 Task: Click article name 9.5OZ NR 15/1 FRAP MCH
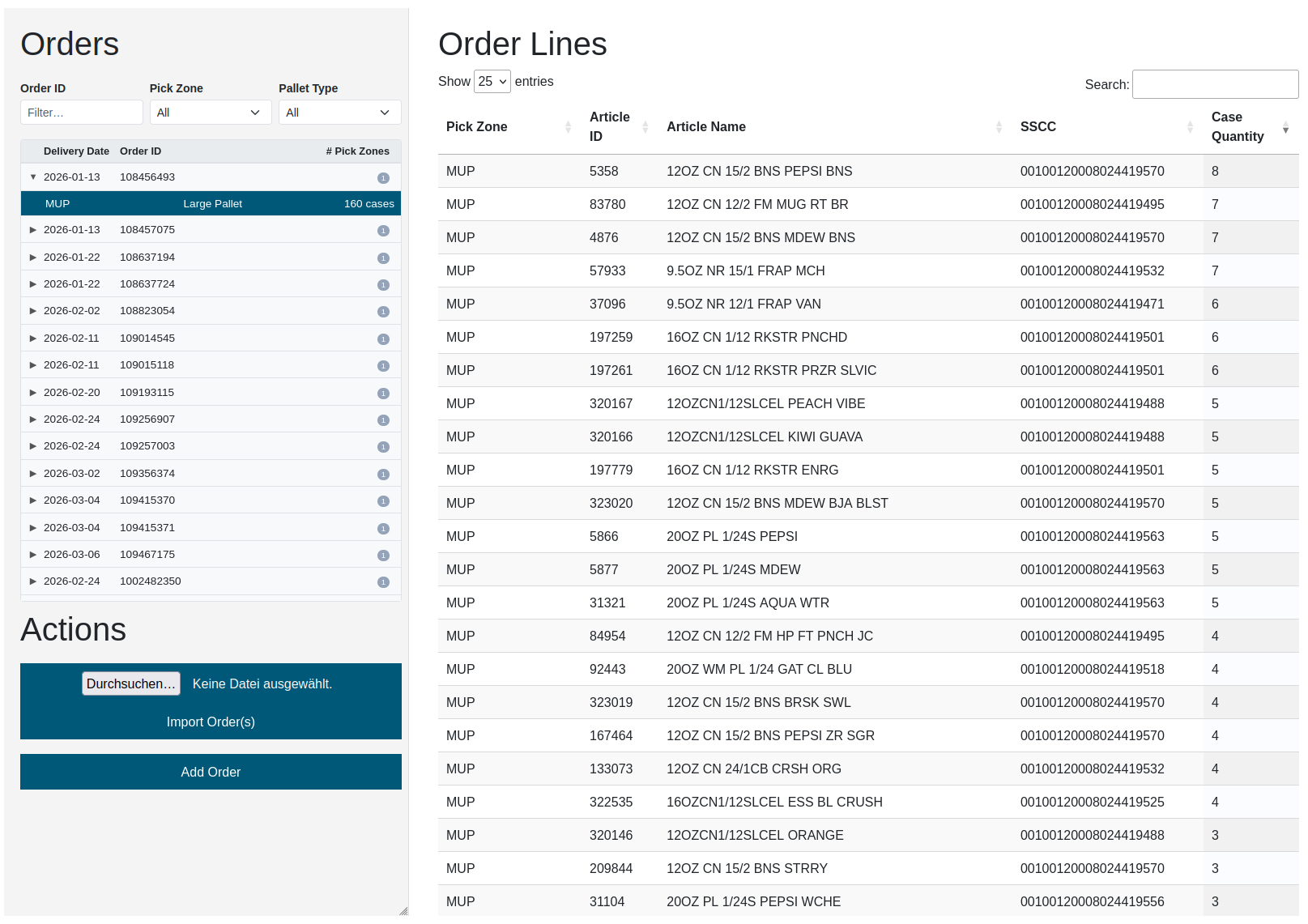745,271
